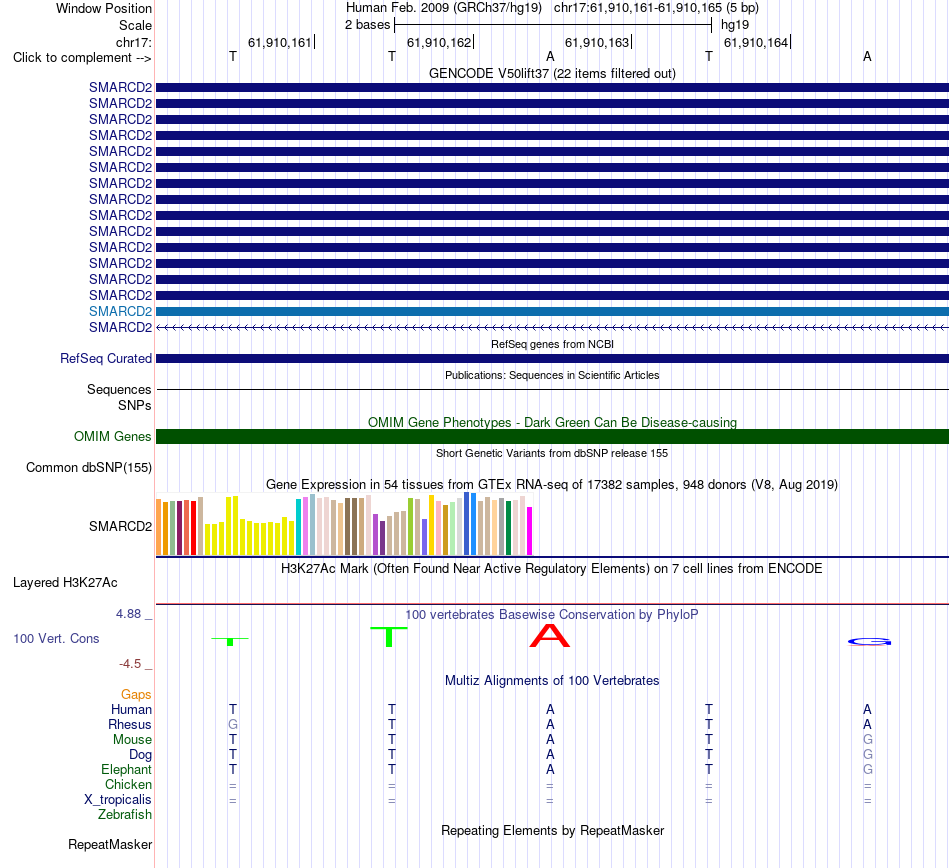Screen dimensions: 950x868
Task: Click the Elephant species label
Action: coord(126,770)
